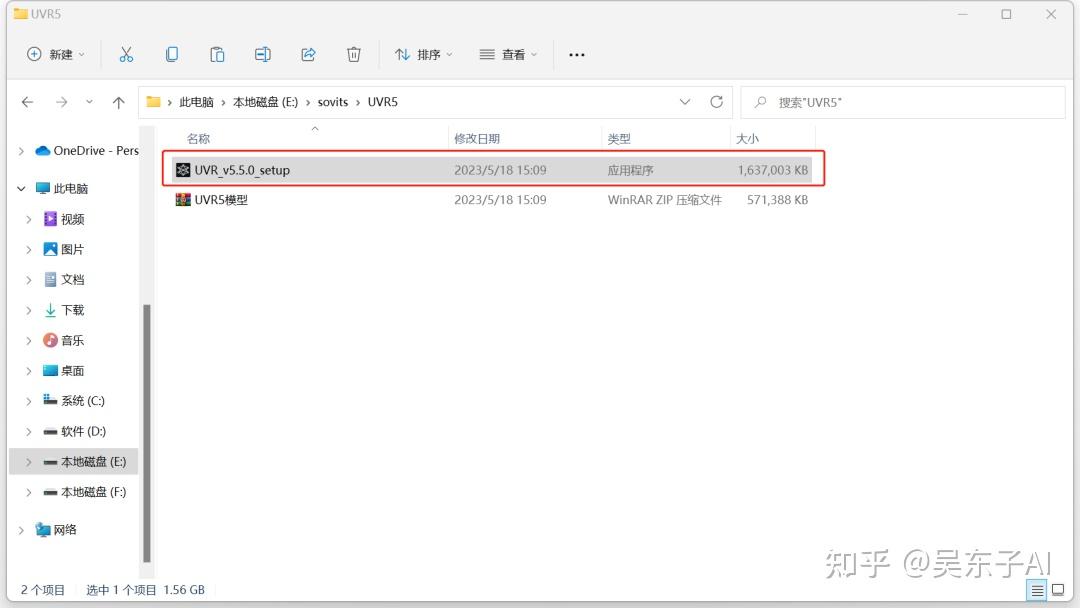Expand the 下载 folder chevron
The height and width of the screenshot is (608, 1080).
29,311
